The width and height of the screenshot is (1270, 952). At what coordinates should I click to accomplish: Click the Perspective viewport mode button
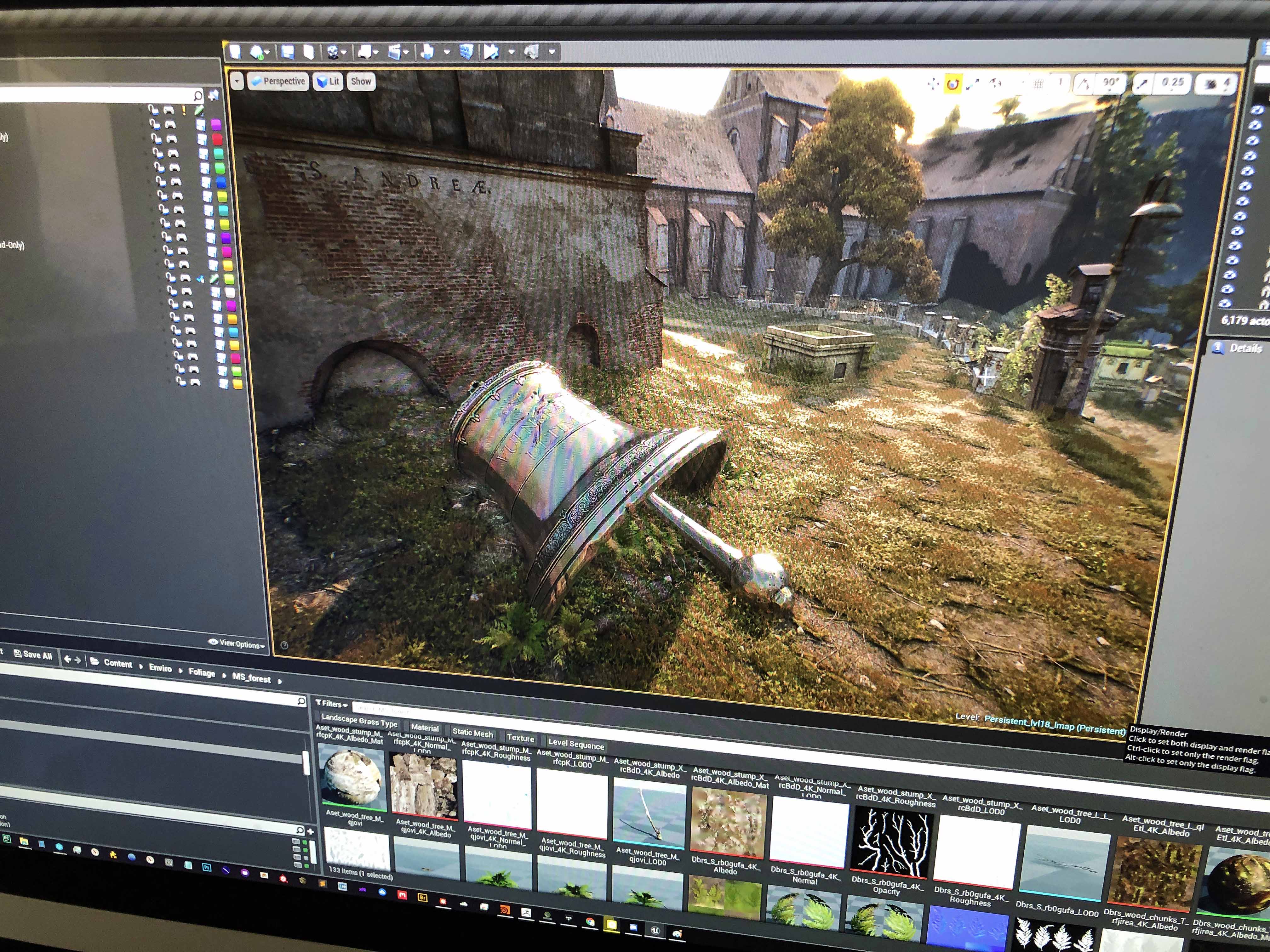click(x=278, y=82)
